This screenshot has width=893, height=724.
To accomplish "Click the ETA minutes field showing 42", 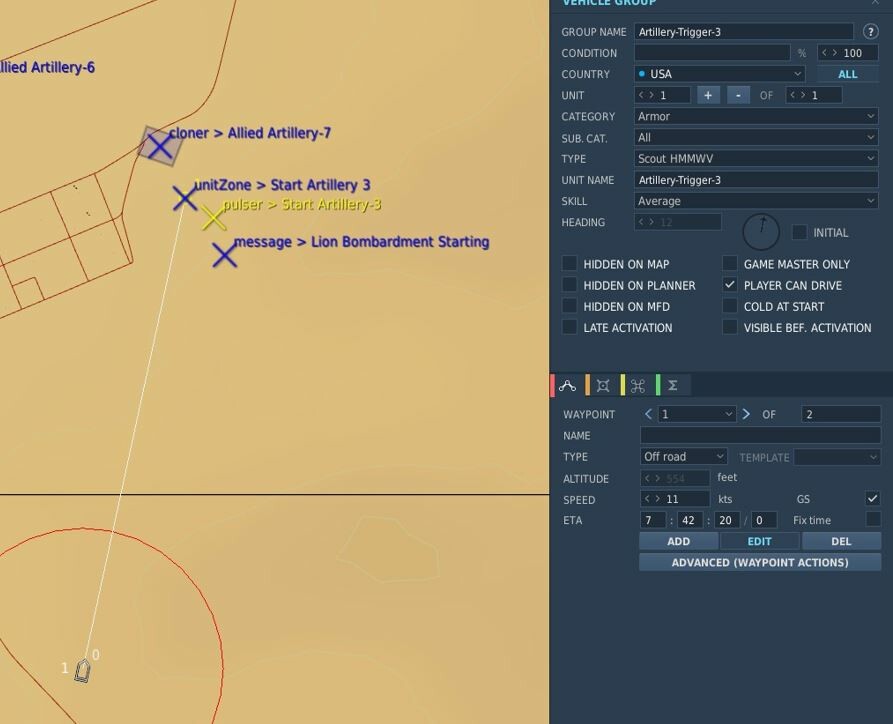I will (x=689, y=520).
